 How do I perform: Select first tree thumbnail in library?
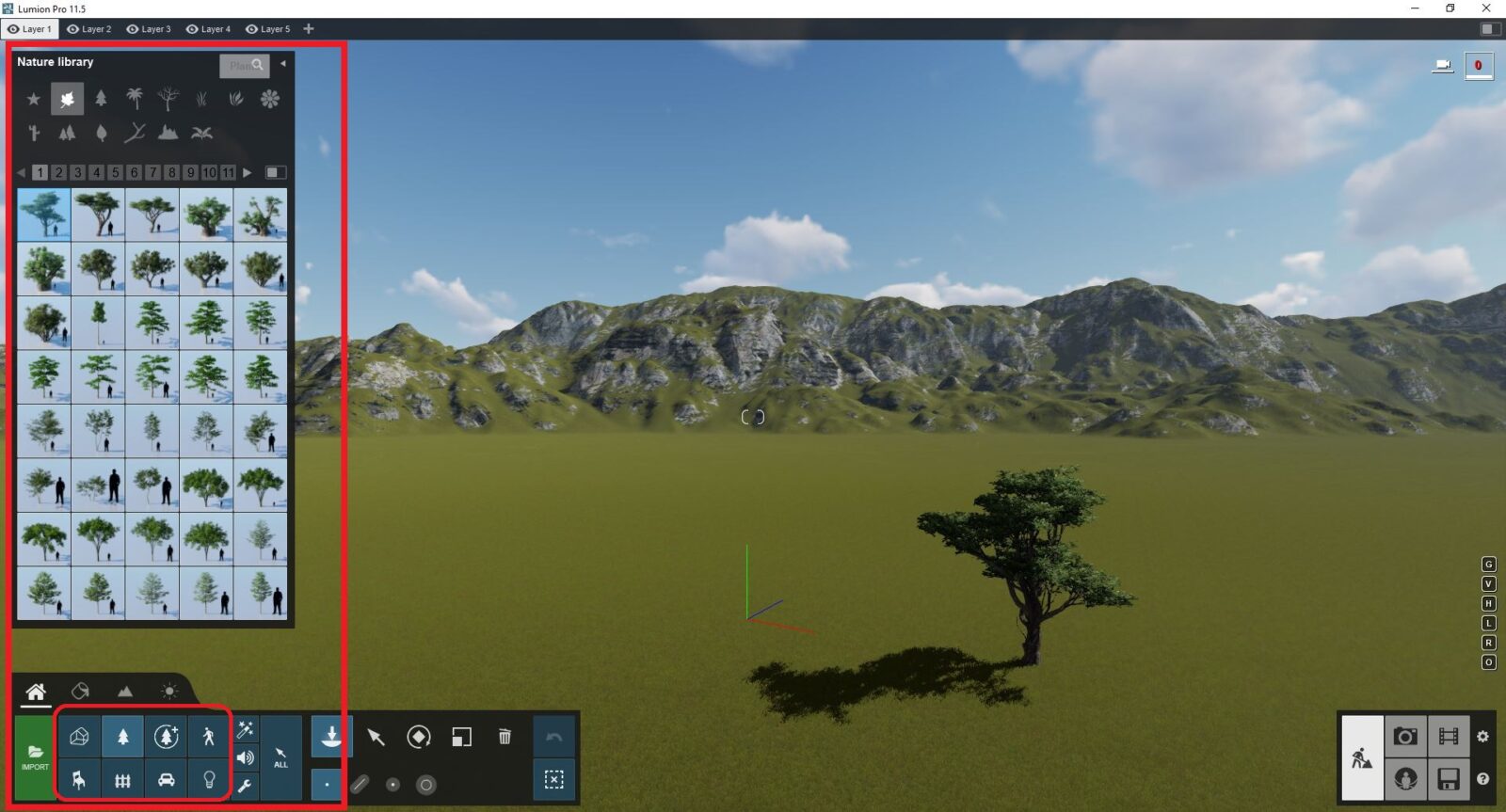coord(43,215)
